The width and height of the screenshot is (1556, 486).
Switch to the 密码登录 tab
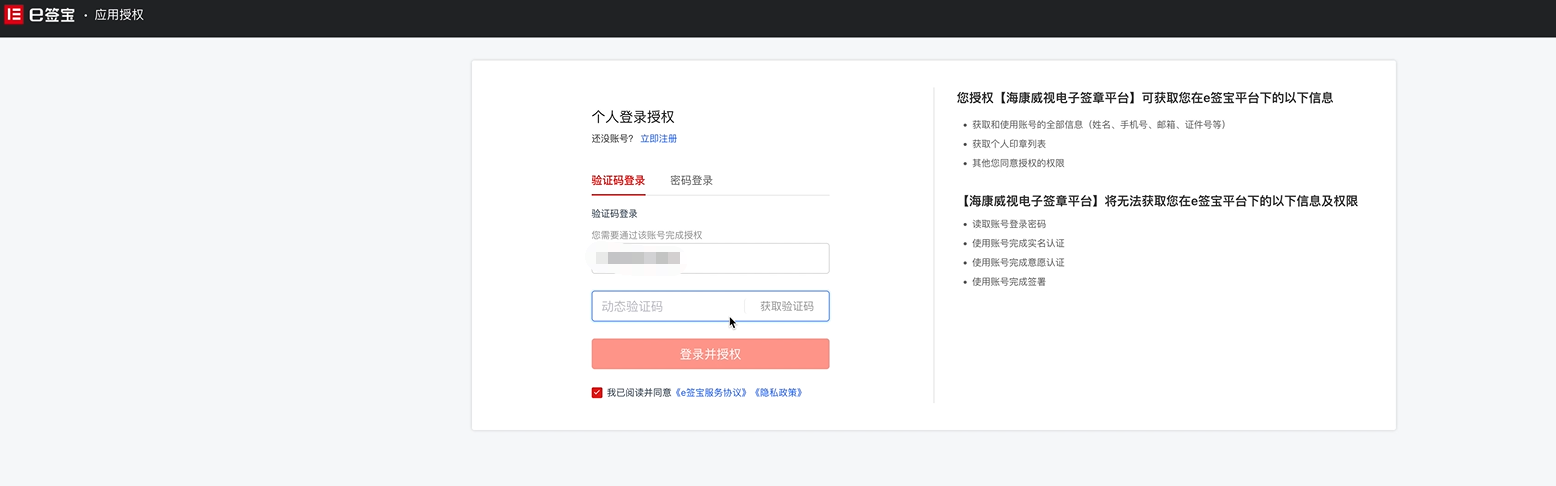click(691, 181)
